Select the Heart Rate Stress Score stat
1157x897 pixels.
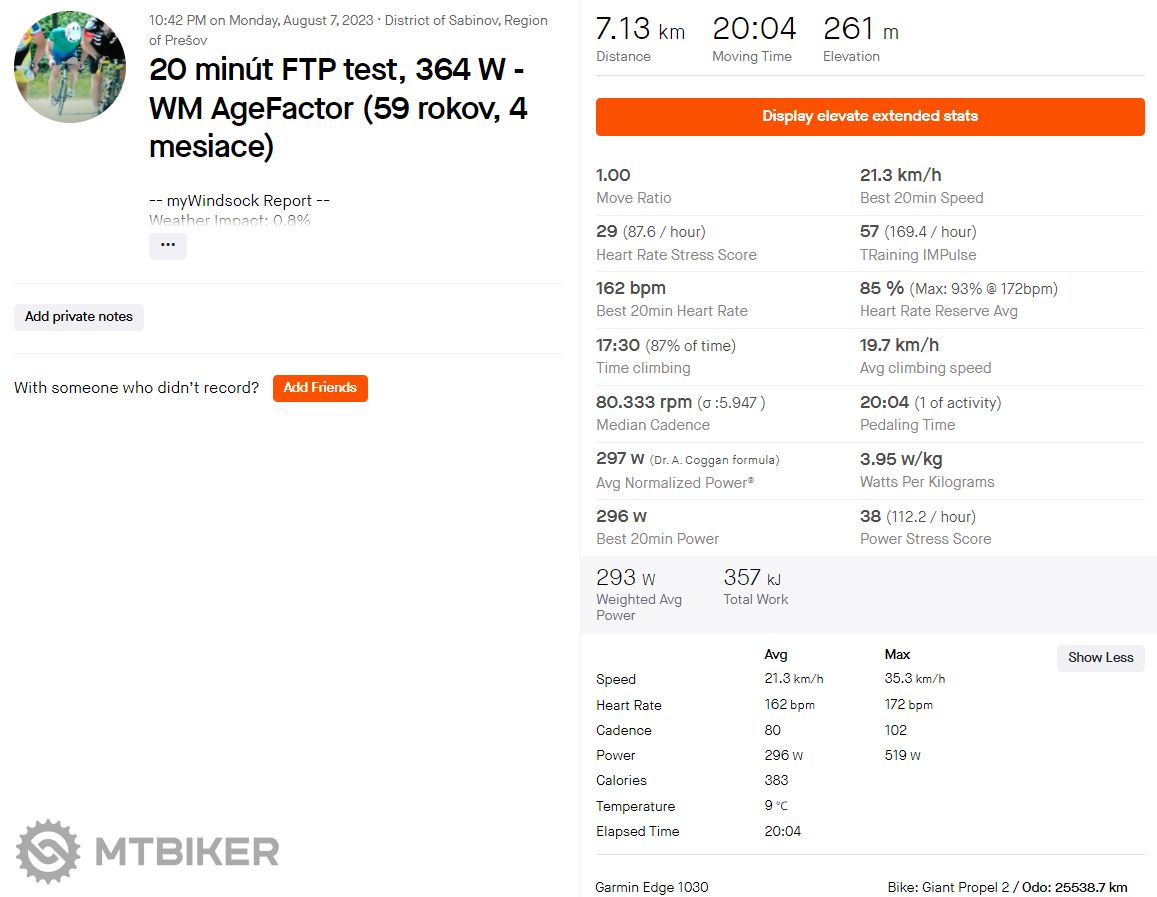pos(676,242)
